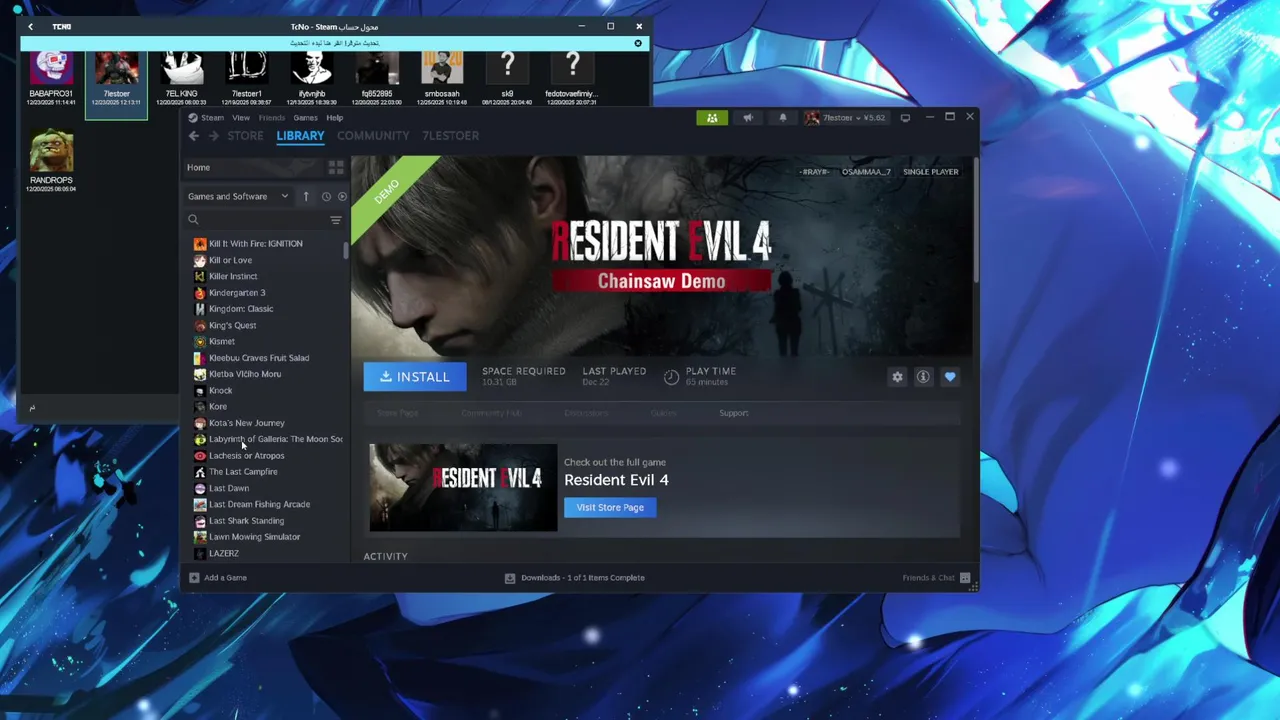
Task: Click the Friends & Chat label
Action: pos(928,578)
